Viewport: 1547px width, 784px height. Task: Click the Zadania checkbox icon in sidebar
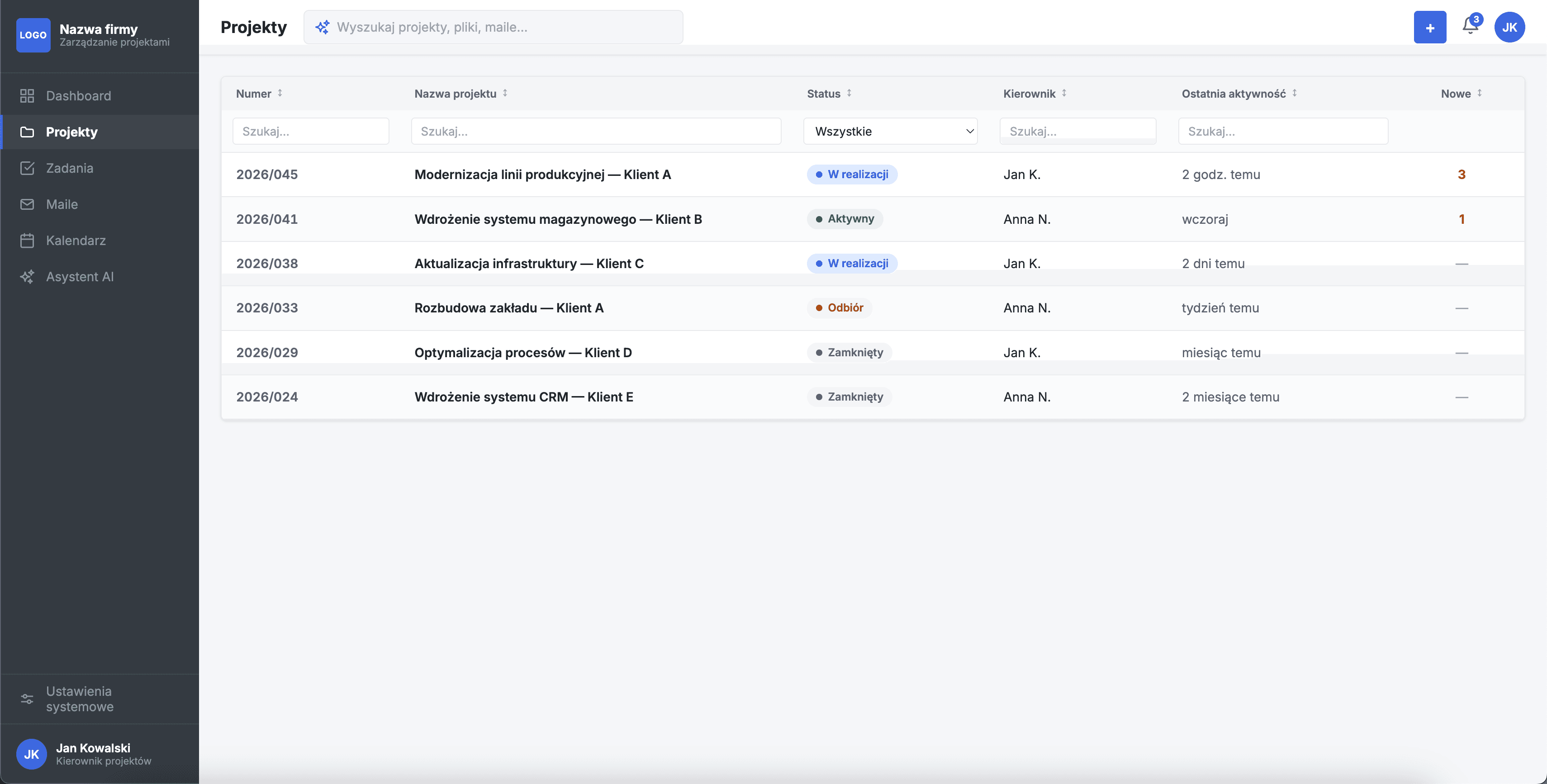27,168
